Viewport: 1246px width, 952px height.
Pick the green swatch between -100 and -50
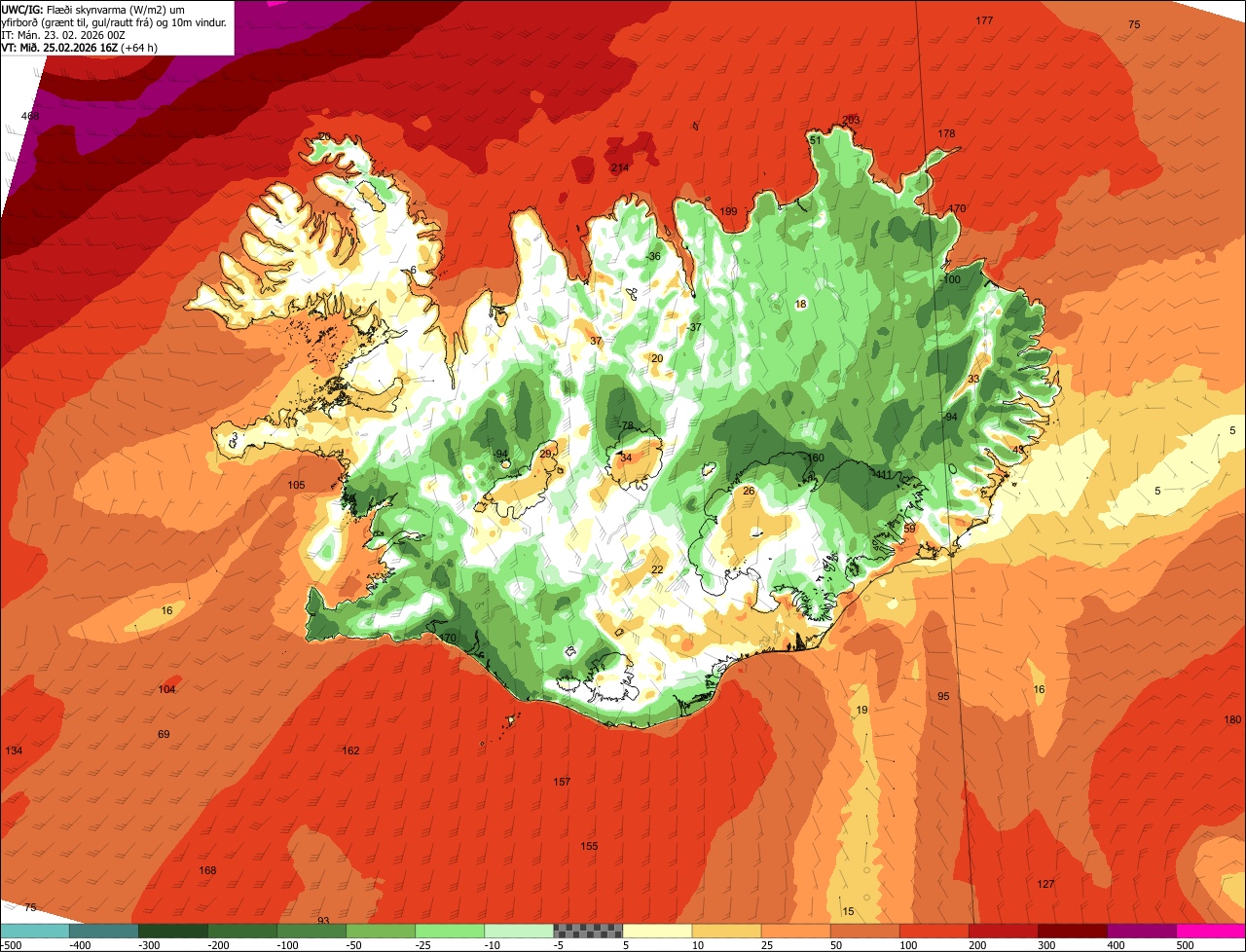[311, 931]
